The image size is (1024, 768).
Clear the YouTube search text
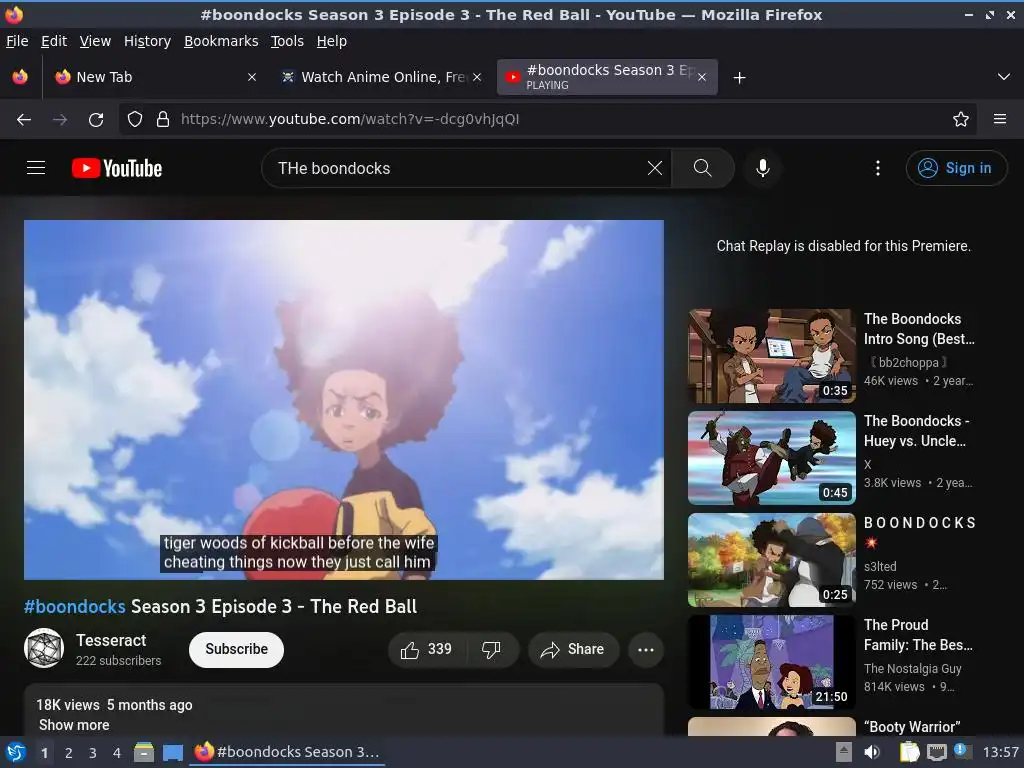654,168
